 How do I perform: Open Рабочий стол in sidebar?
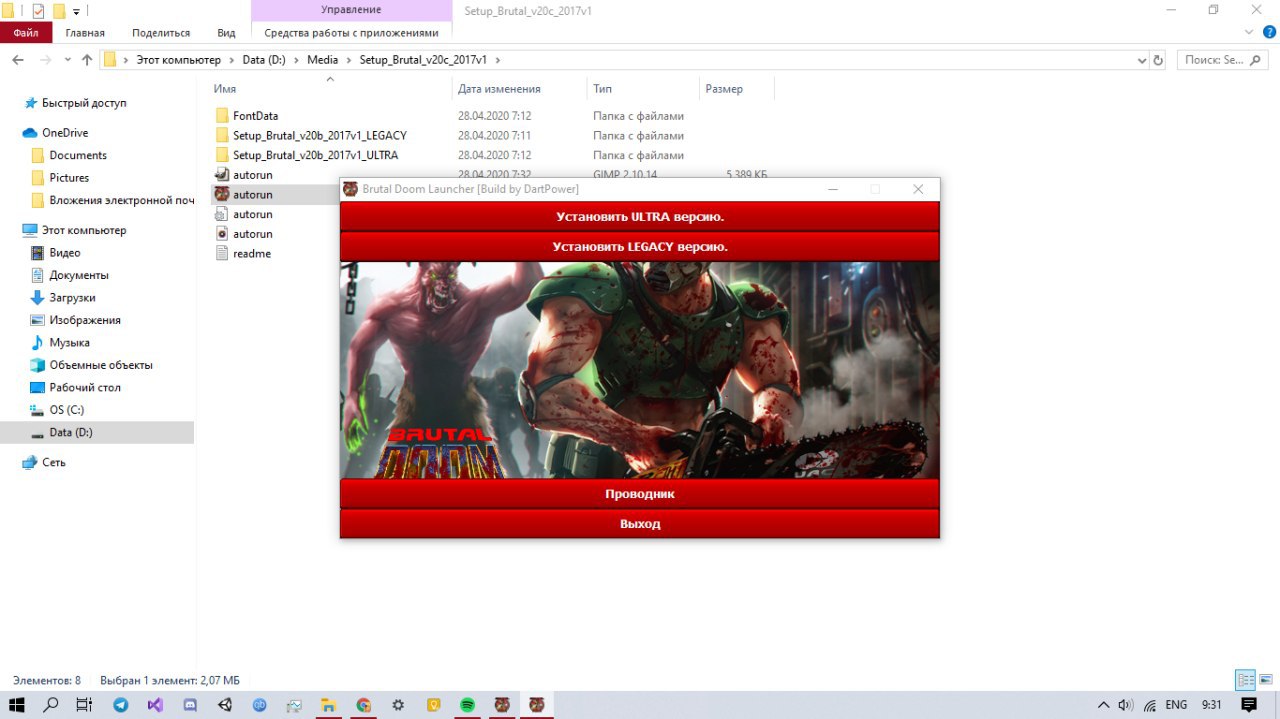point(85,388)
